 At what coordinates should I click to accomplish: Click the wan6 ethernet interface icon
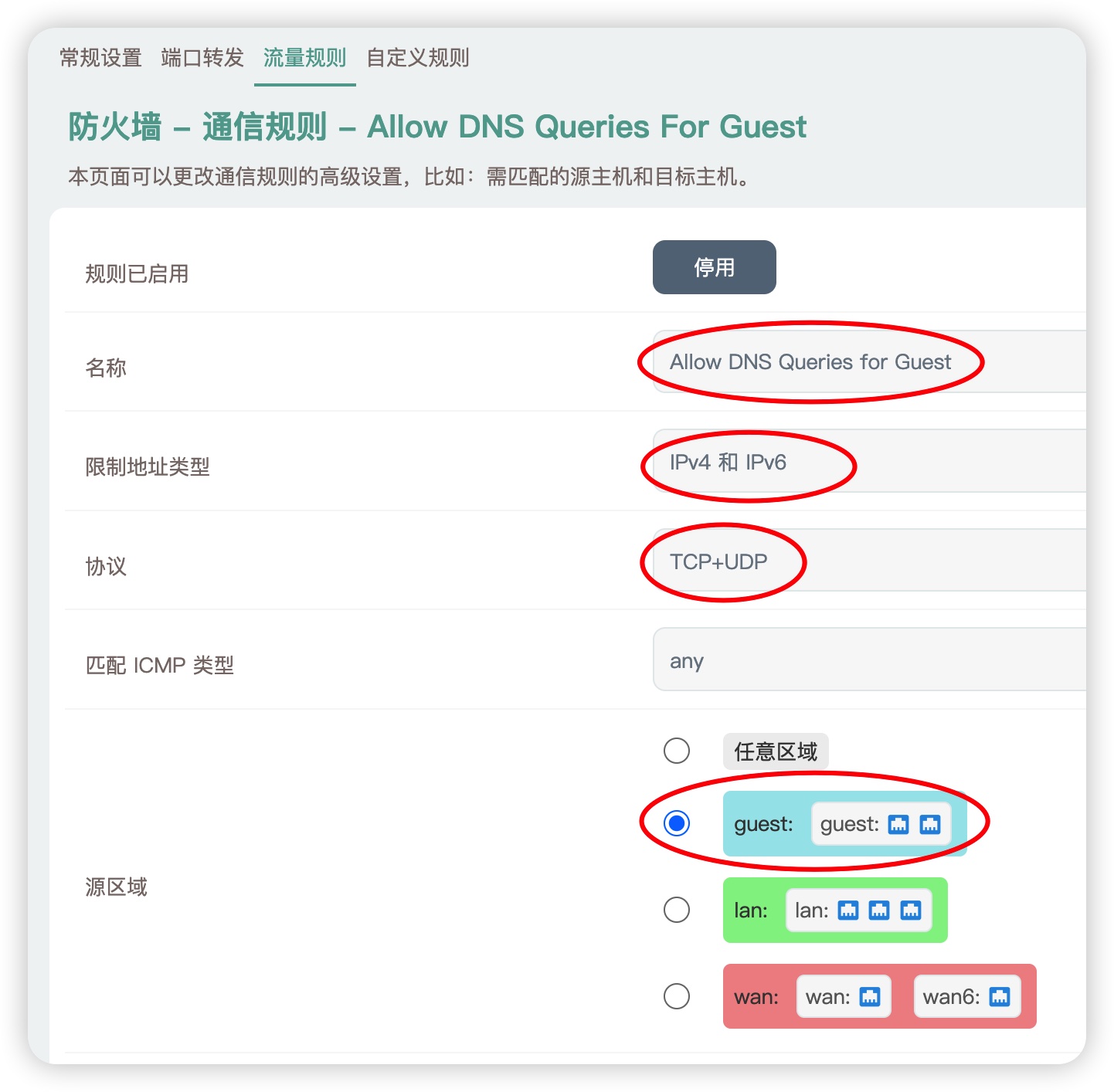999,997
